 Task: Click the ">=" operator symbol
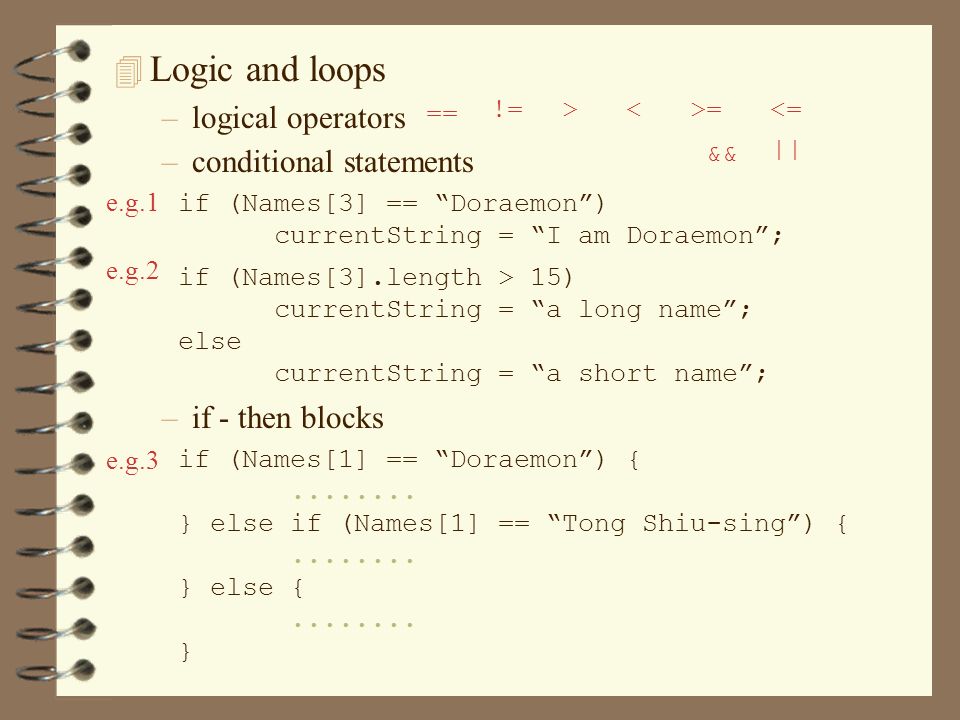pos(706,110)
